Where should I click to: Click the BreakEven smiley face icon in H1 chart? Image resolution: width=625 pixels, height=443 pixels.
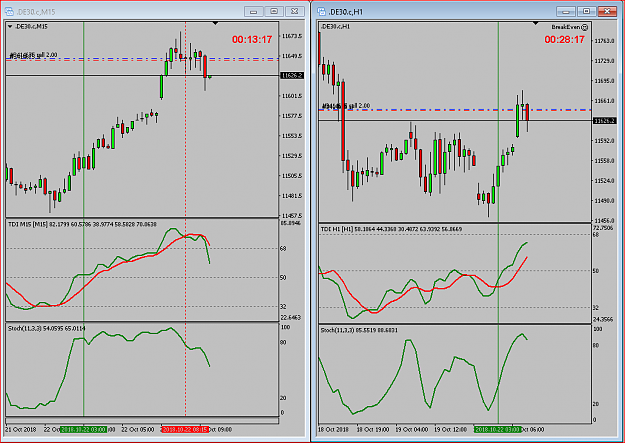584,27
